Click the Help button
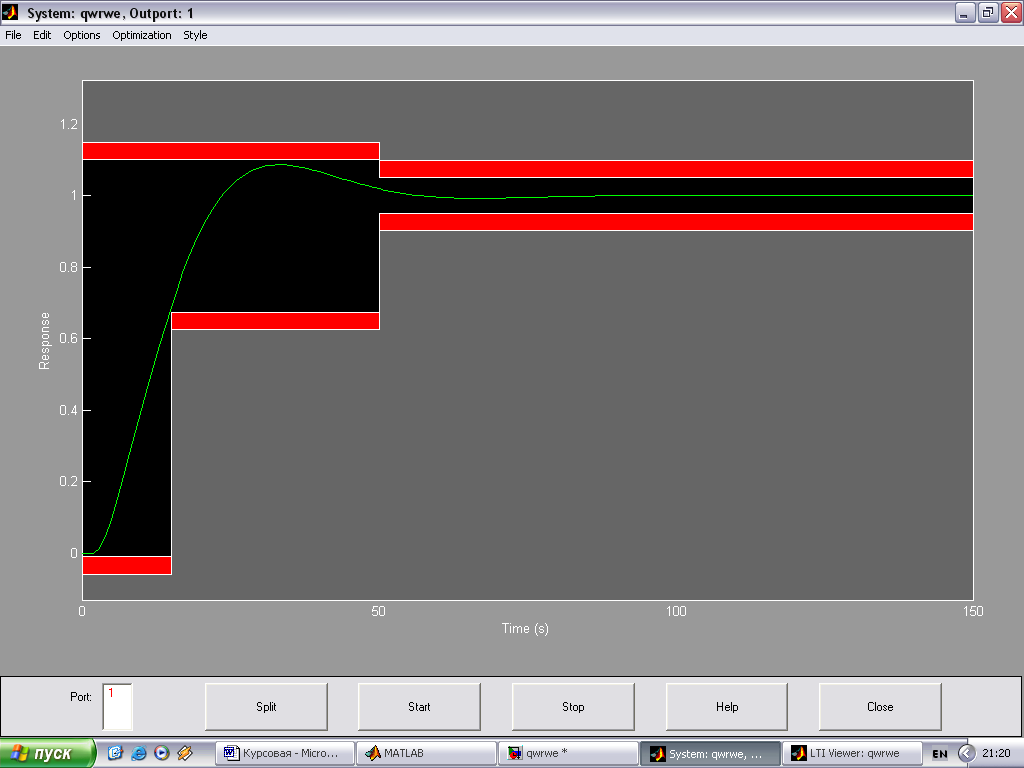1024x768 pixels. point(727,707)
